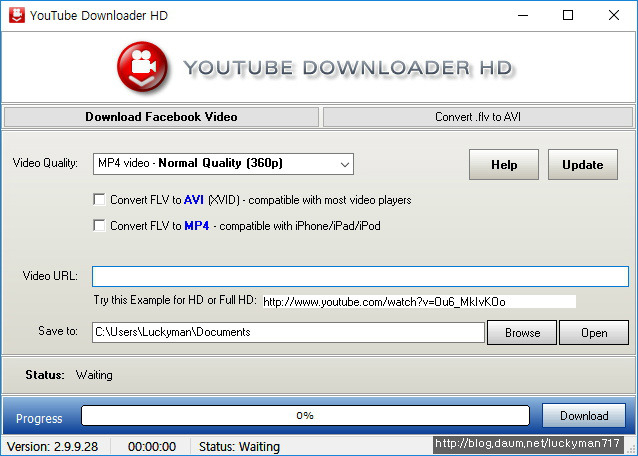Maximize the YouTube Downloader HD window
This screenshot has width=638, height=456.
[x=568, y=15]
